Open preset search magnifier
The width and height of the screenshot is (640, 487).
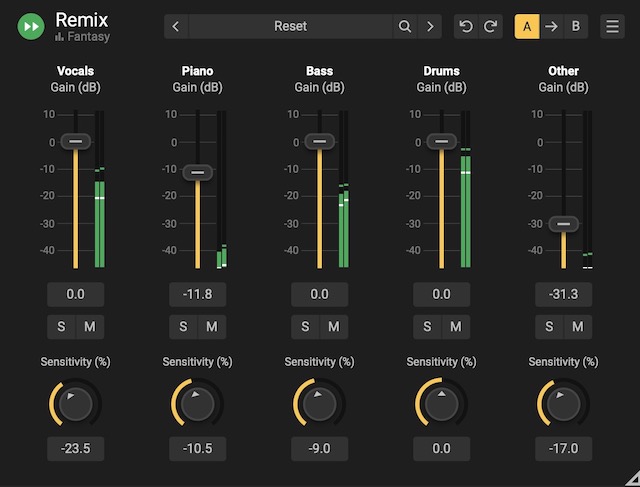tap(405, 27)
